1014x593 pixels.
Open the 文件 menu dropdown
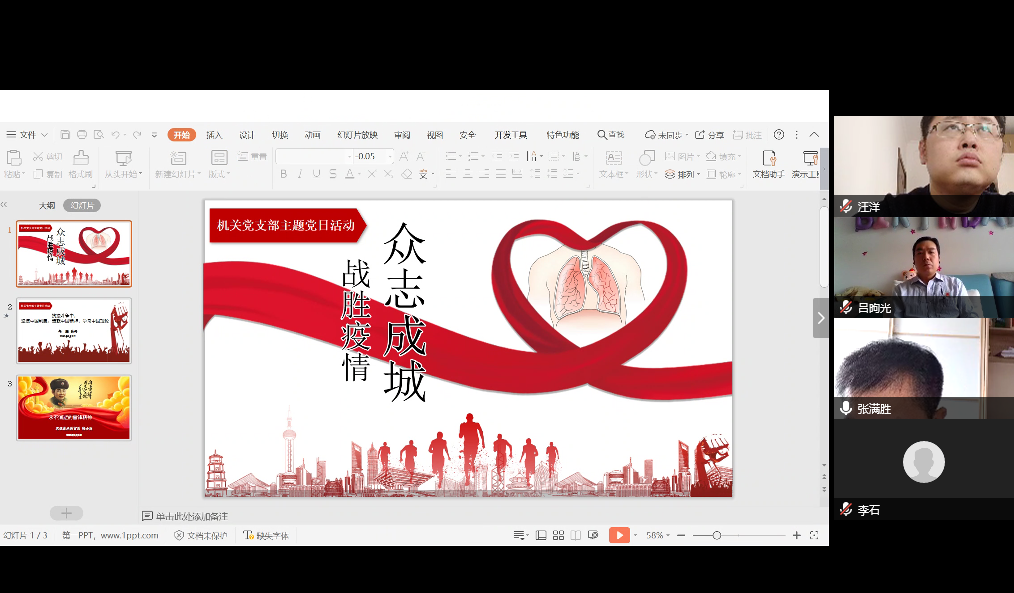tap(27, 135)
